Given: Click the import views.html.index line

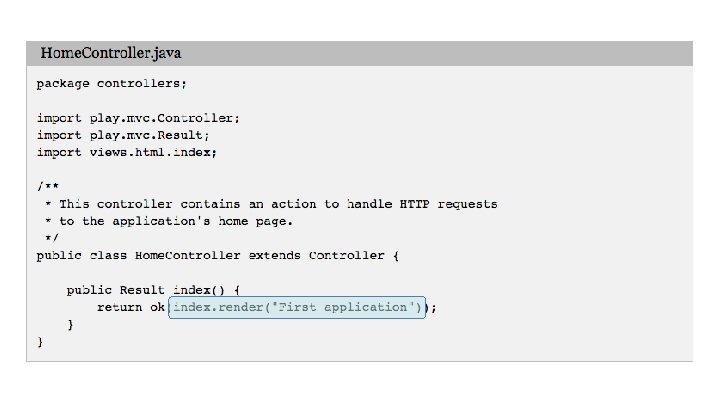Looking at the screenshot, I should 127,152.
